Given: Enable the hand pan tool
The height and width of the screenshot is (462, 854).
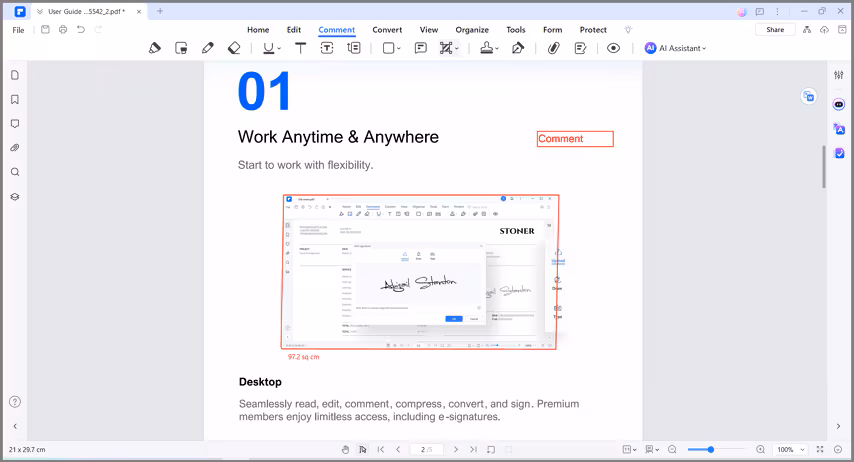Looking at the screenshot, I should pyautogui.click(x=345, y=450).
